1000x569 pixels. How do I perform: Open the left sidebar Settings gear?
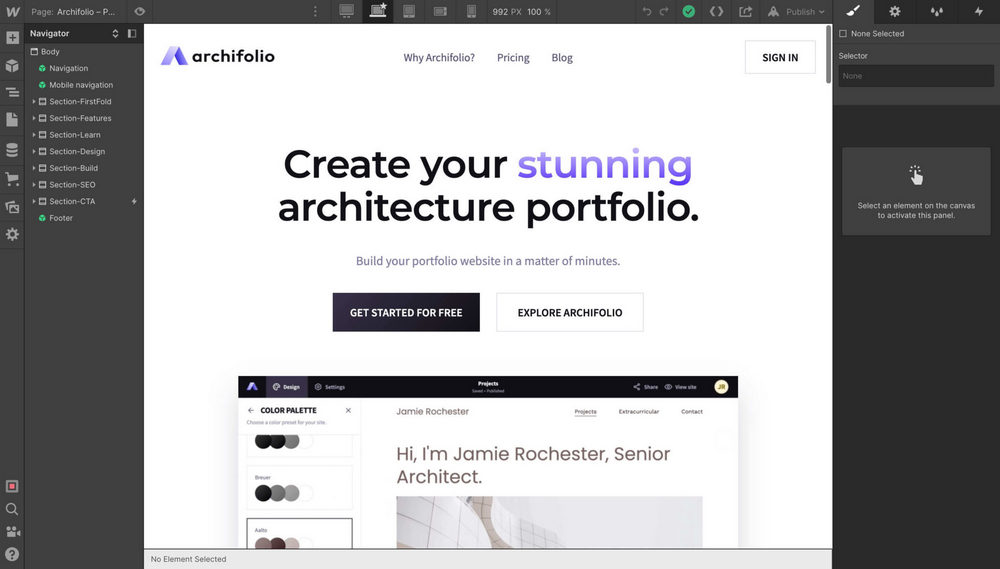12,234
